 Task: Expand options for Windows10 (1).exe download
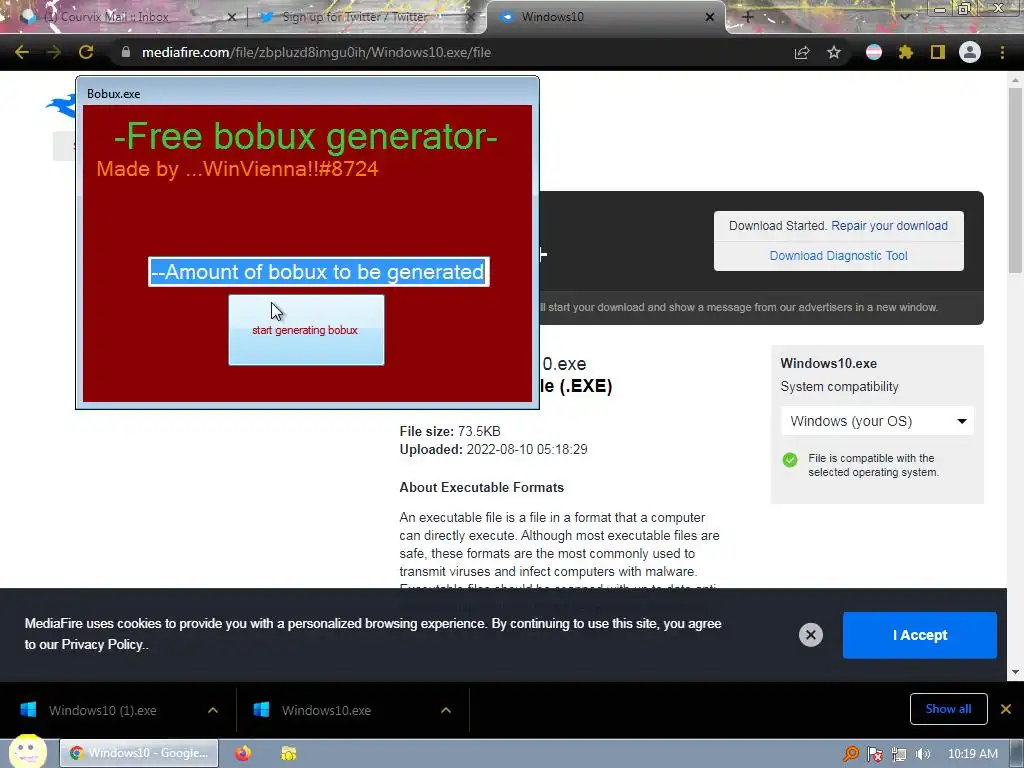pyautogui.click(x=213, y=710)
